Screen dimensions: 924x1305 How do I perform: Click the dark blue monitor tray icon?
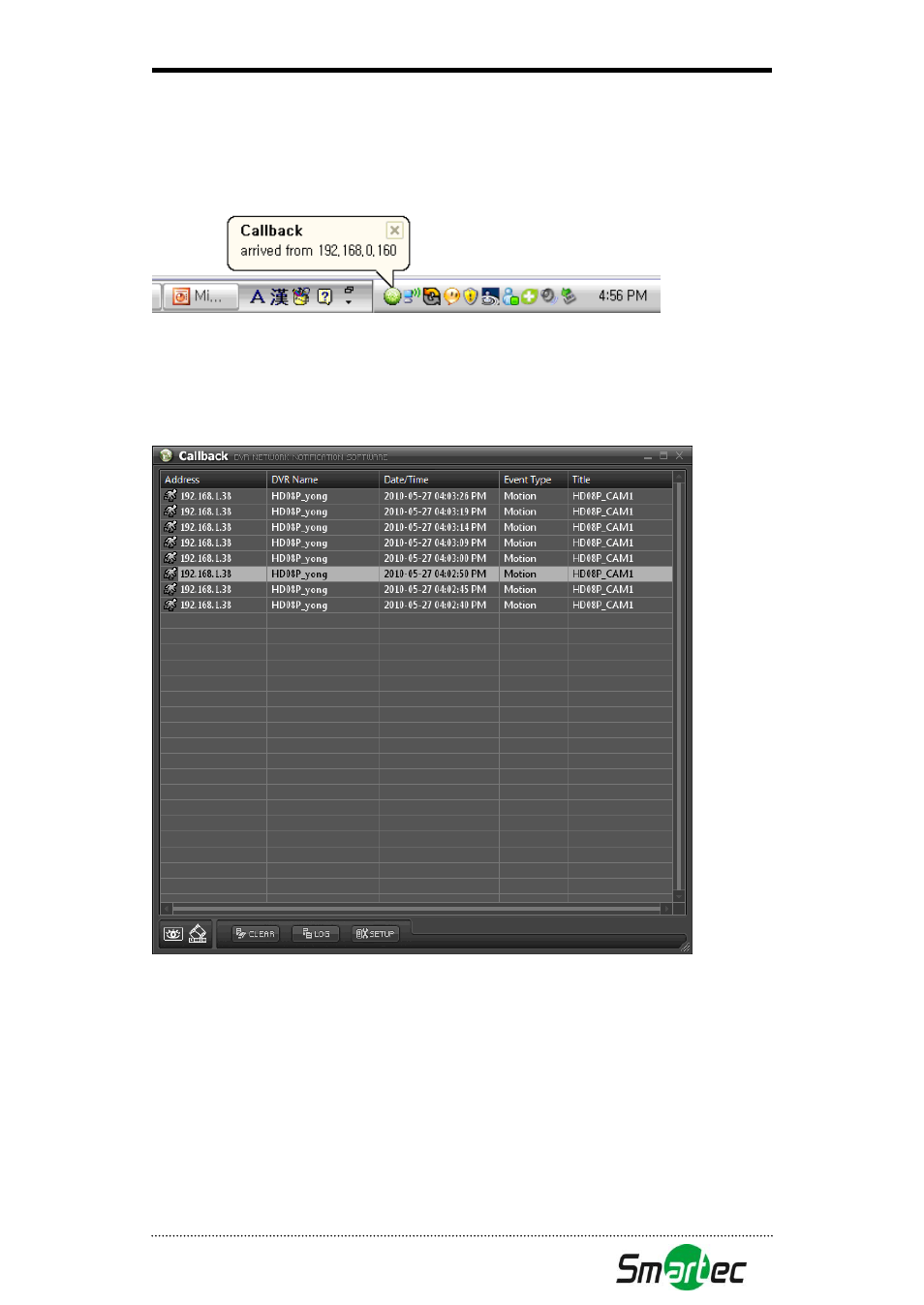pyautogui.click(x=490, y=296)
